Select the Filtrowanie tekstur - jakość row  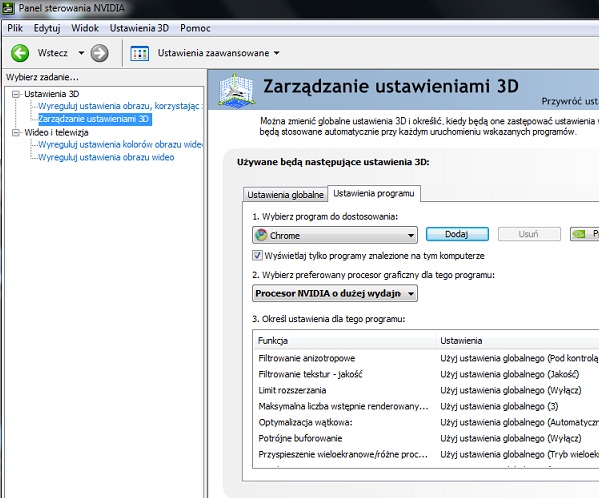click(426, 374)
